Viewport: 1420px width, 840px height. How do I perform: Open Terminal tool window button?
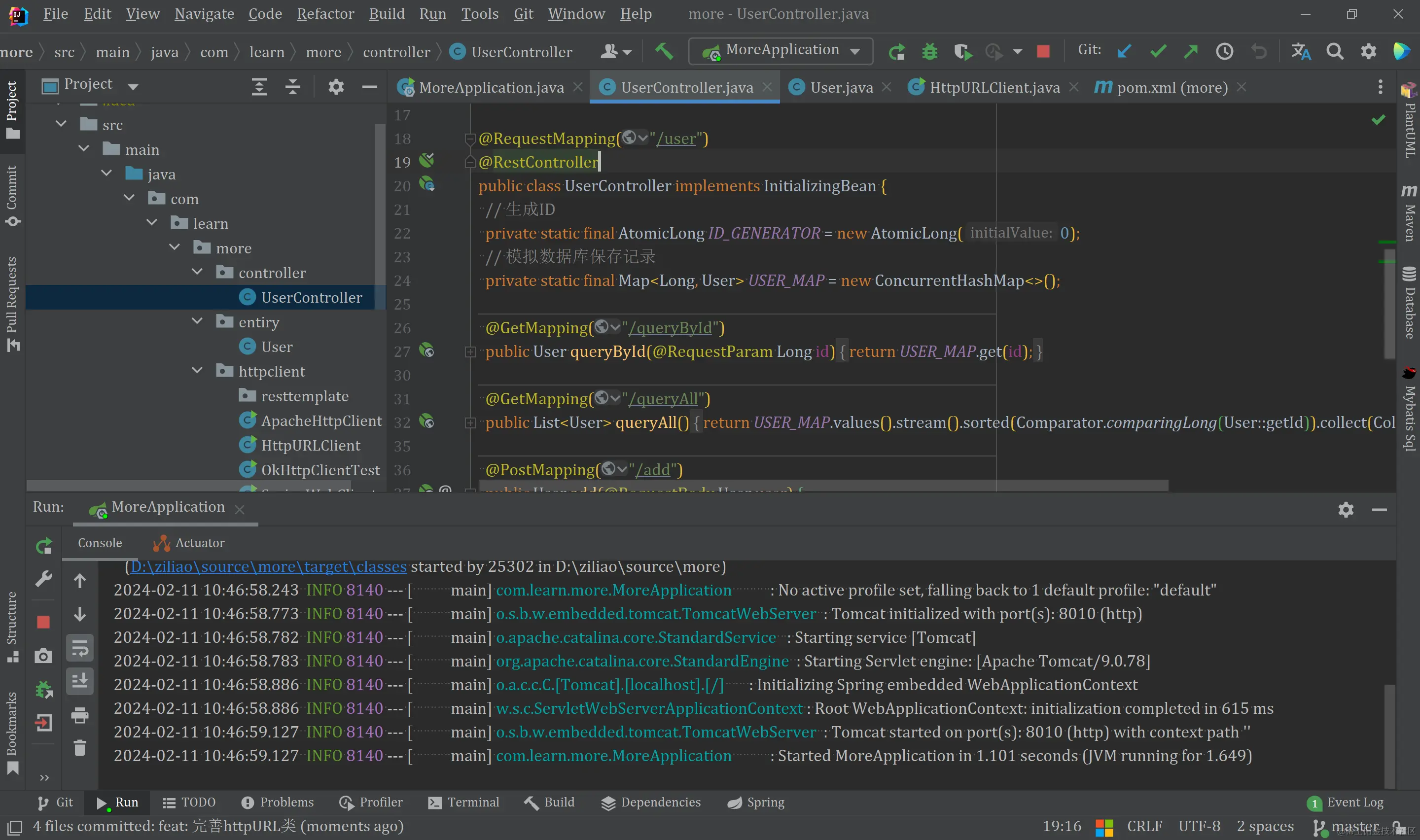(463, 802)
